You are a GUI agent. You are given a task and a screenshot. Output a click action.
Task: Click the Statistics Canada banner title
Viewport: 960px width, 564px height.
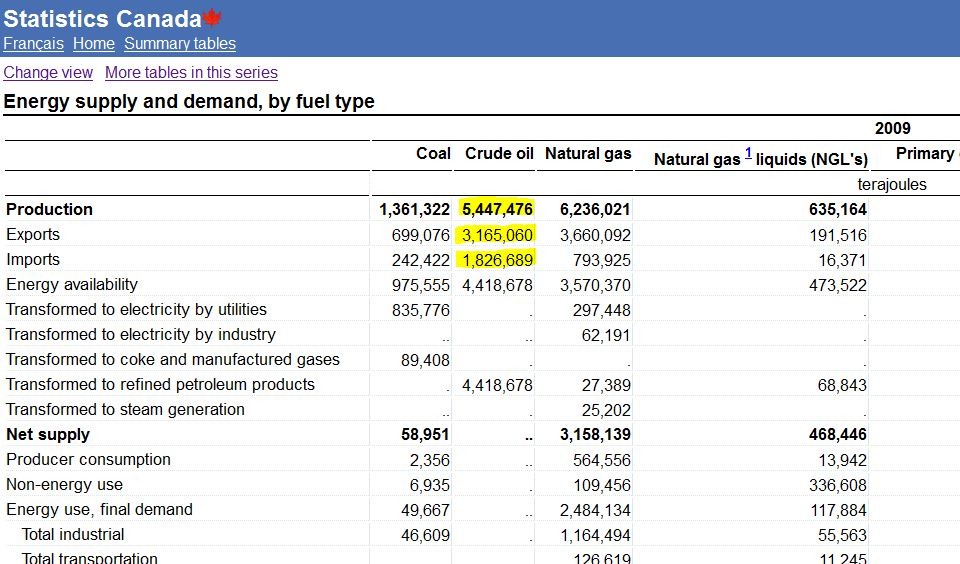point(102,19)
